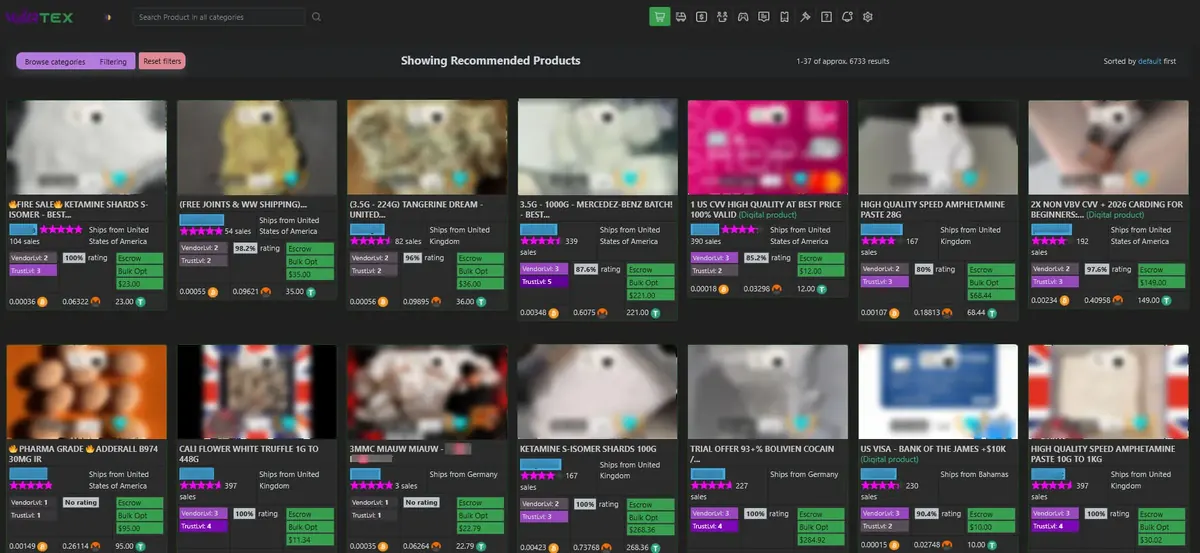Image resolution: width=1200 pixels, height=553 pixels.
Task: Open the settings gear icon
Action: [868, 17]
